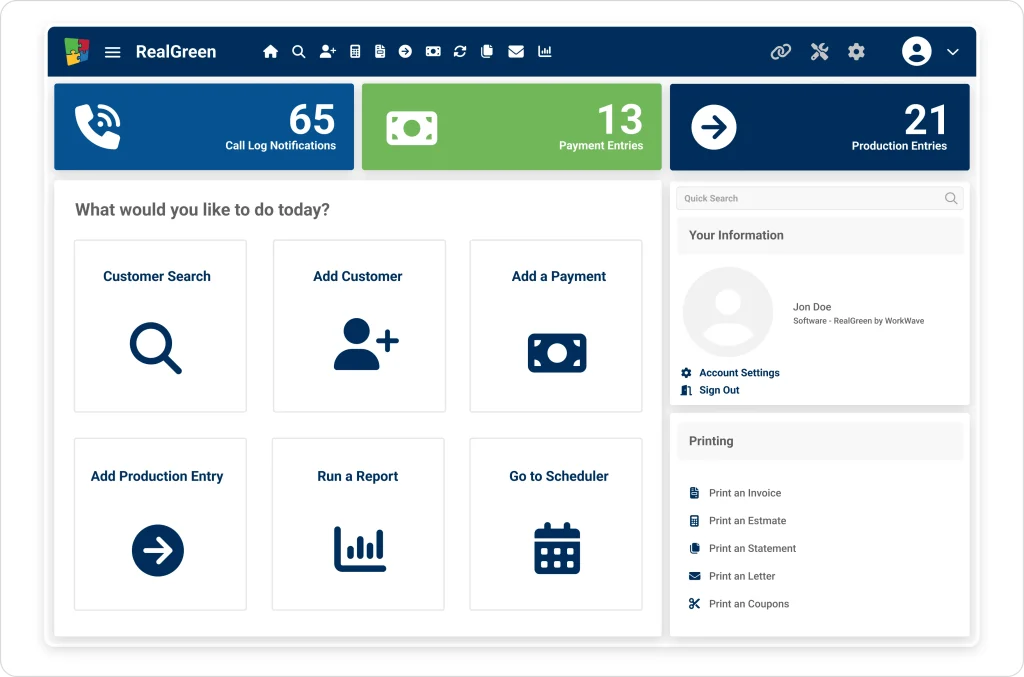
Task: Click the sync refresh icon in the navbar
Action: pyautogui.click(x=459, y=51)
